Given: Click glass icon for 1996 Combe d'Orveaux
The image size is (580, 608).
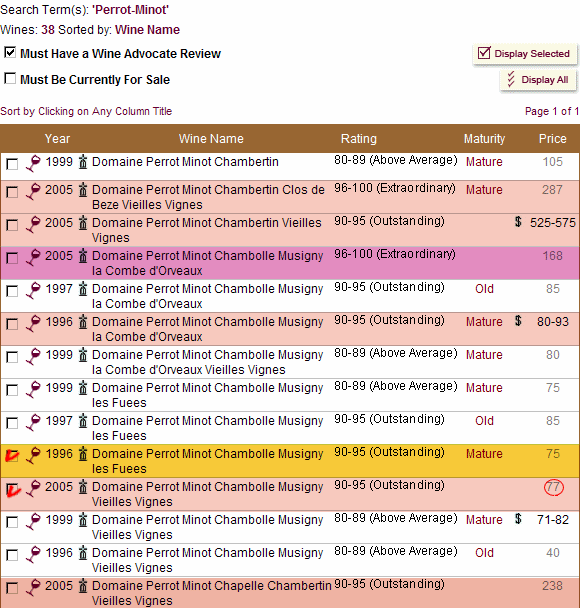Looking at the screenshot, I should pyautogui.click(x=33, y=323).
